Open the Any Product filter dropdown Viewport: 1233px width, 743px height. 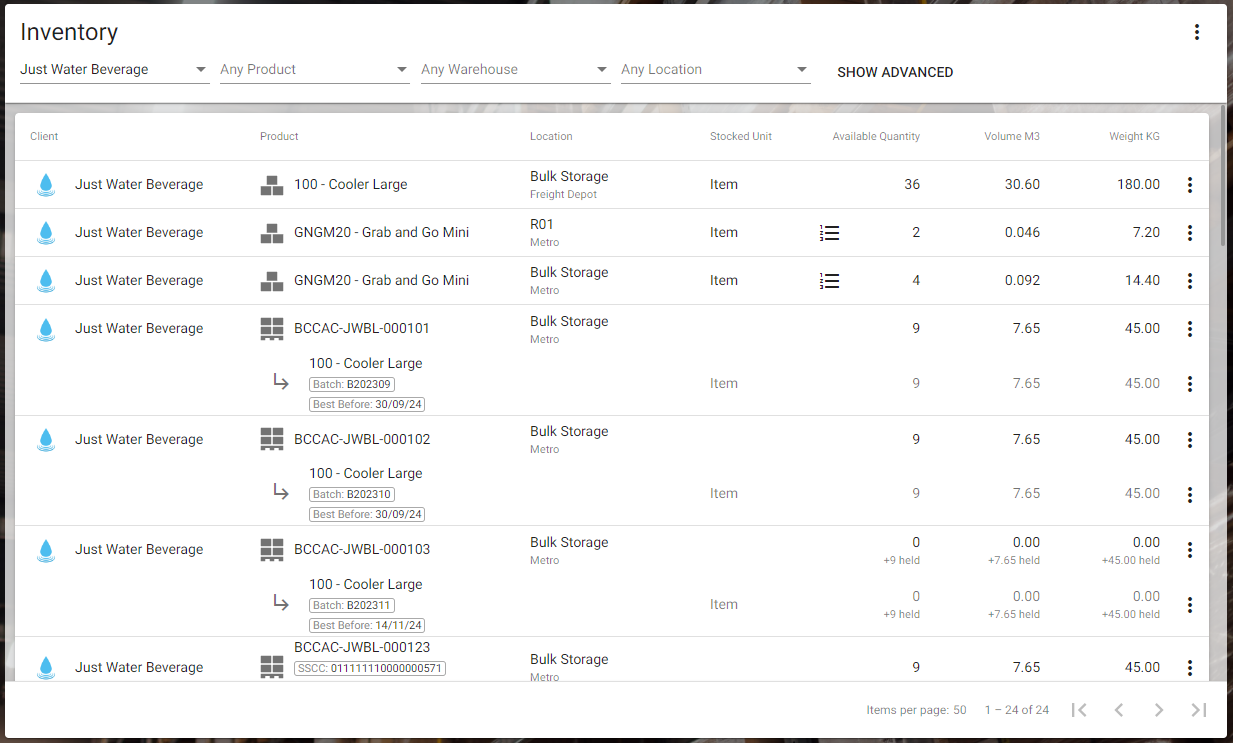click(x=315, y=70)
